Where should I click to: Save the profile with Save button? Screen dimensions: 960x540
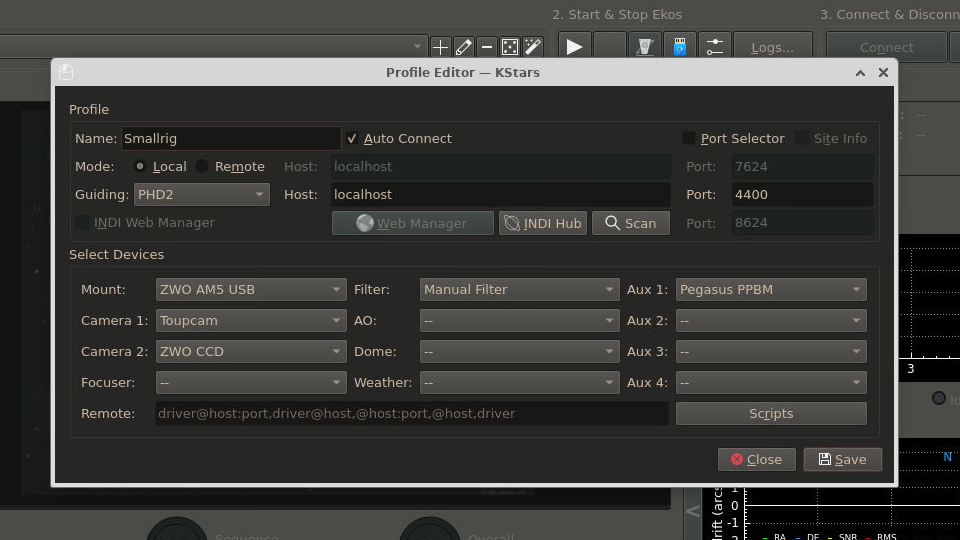[x=842, y=459]
